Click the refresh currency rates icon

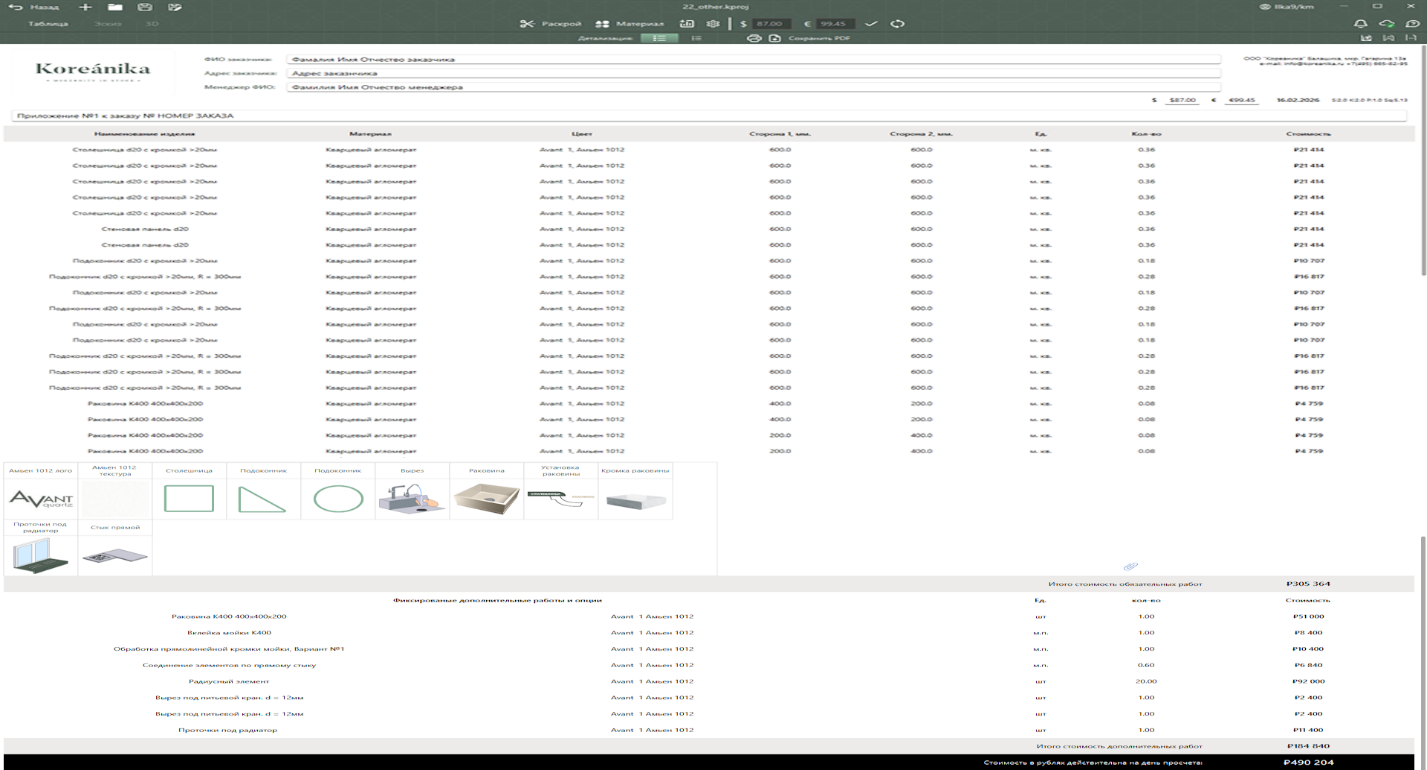[x=897, y=23]
